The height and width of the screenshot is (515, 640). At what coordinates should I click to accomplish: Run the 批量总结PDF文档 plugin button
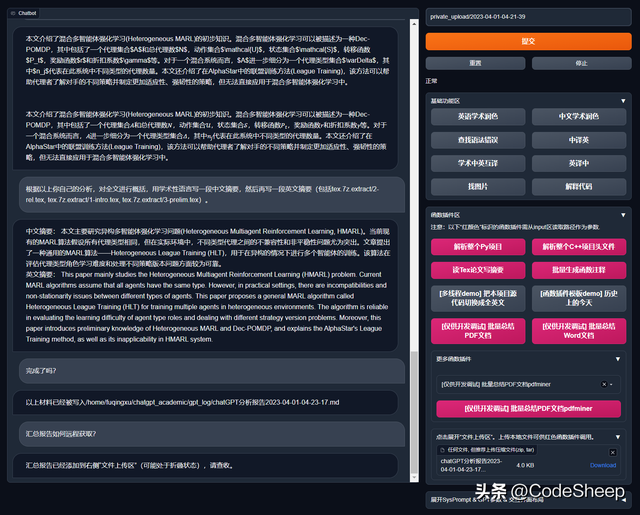point(478,331)
